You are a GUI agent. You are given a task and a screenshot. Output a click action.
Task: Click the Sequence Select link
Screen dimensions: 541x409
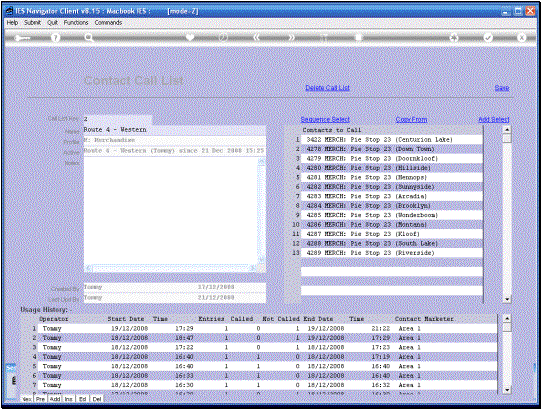pyautogui.click(x=325, y=119)
